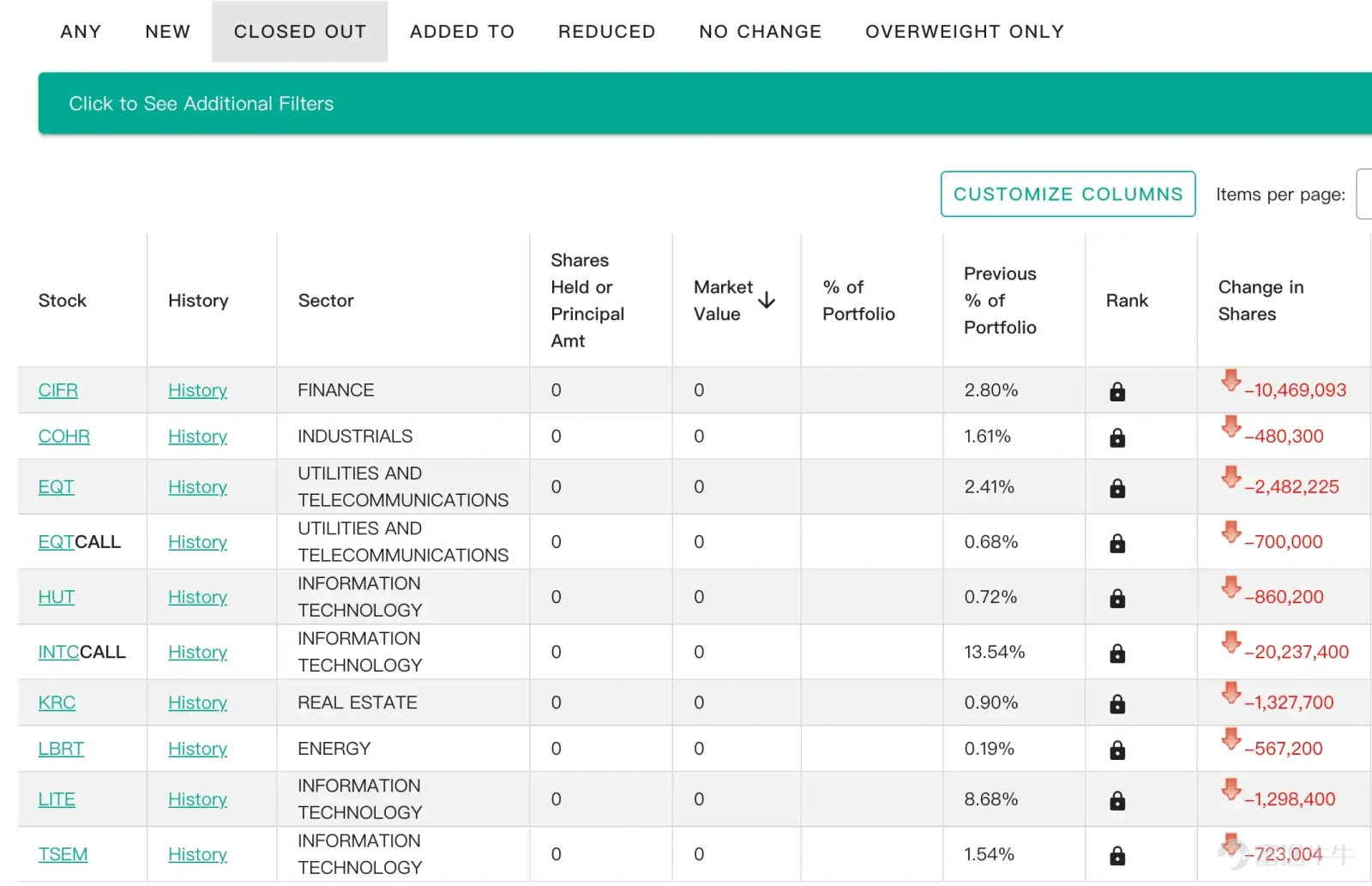Open the LBRT stock link
1372x886 pixels.
tap(62, 749)
